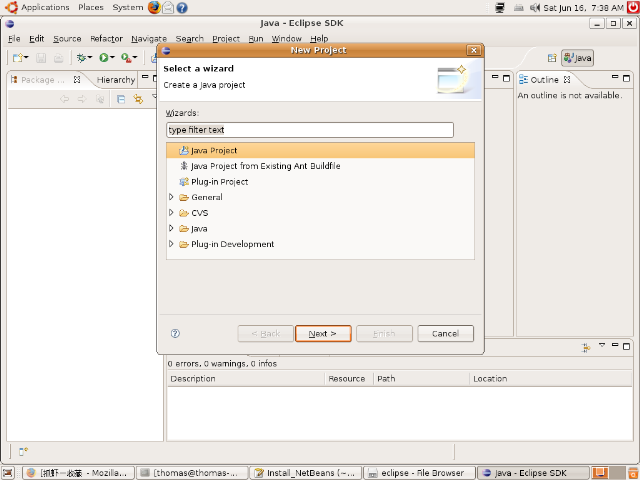
Task: Expand the General folder in wizards
Action: [171, 197]
